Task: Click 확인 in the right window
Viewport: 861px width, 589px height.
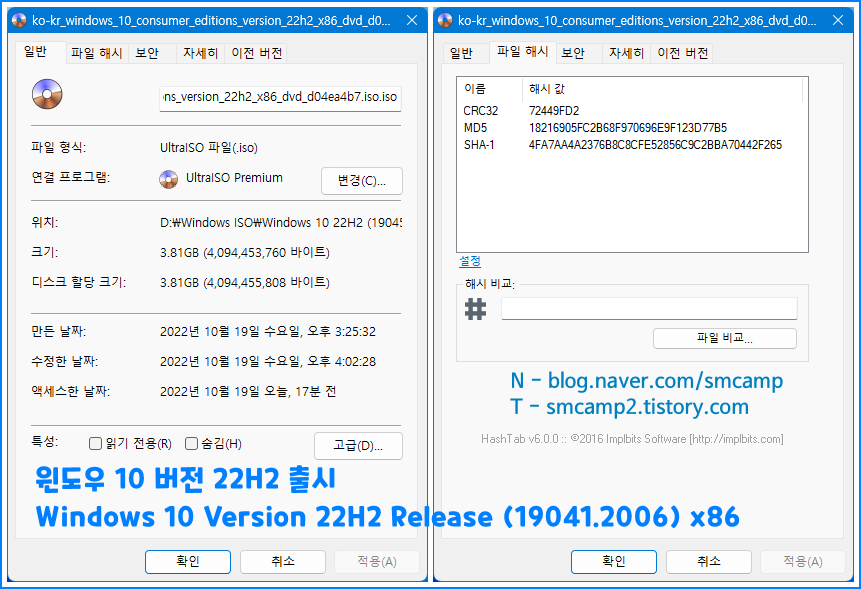Action: tap(614, 562)
